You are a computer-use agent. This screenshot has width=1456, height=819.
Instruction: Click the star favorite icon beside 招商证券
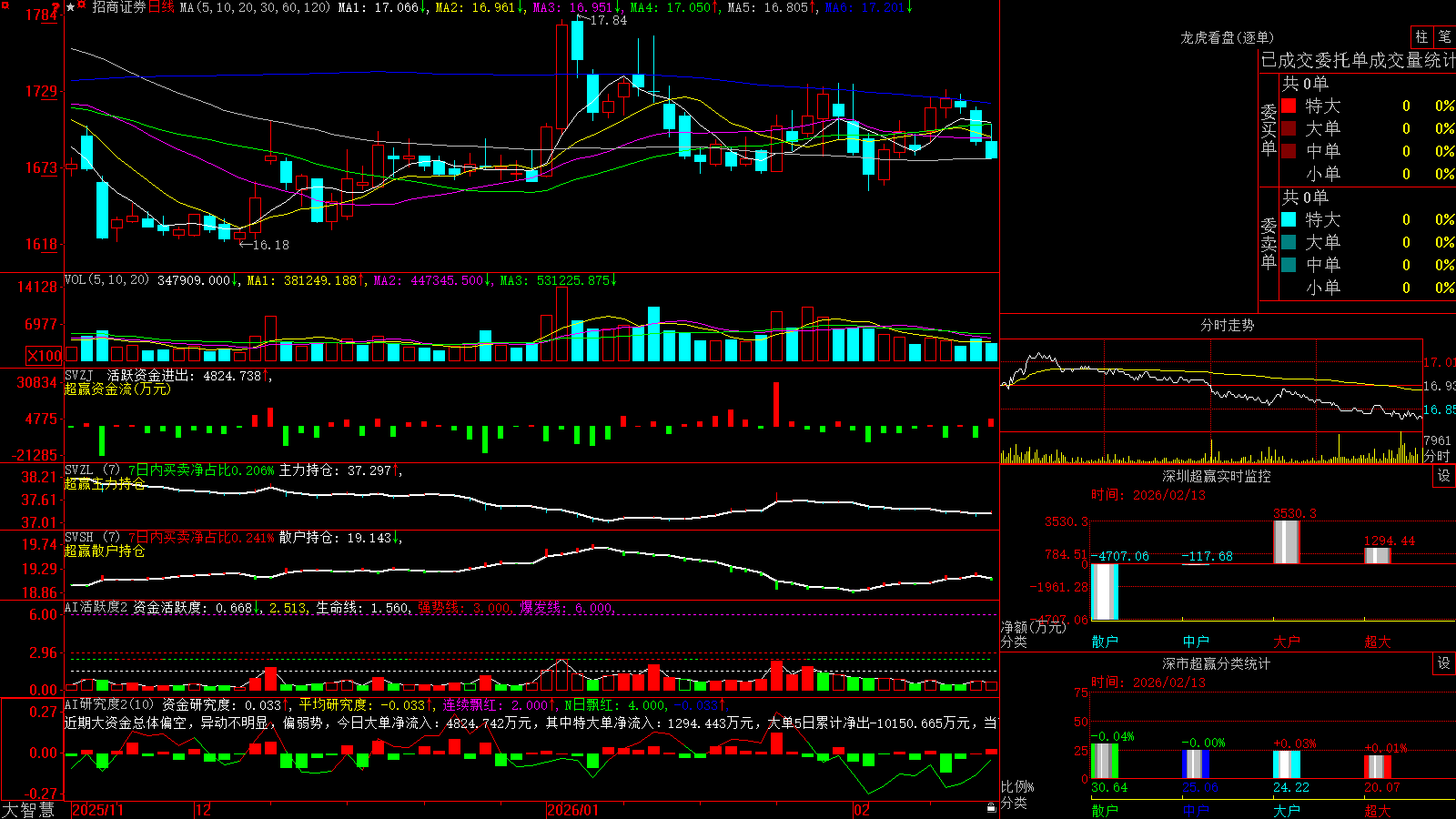coord(70,7)
